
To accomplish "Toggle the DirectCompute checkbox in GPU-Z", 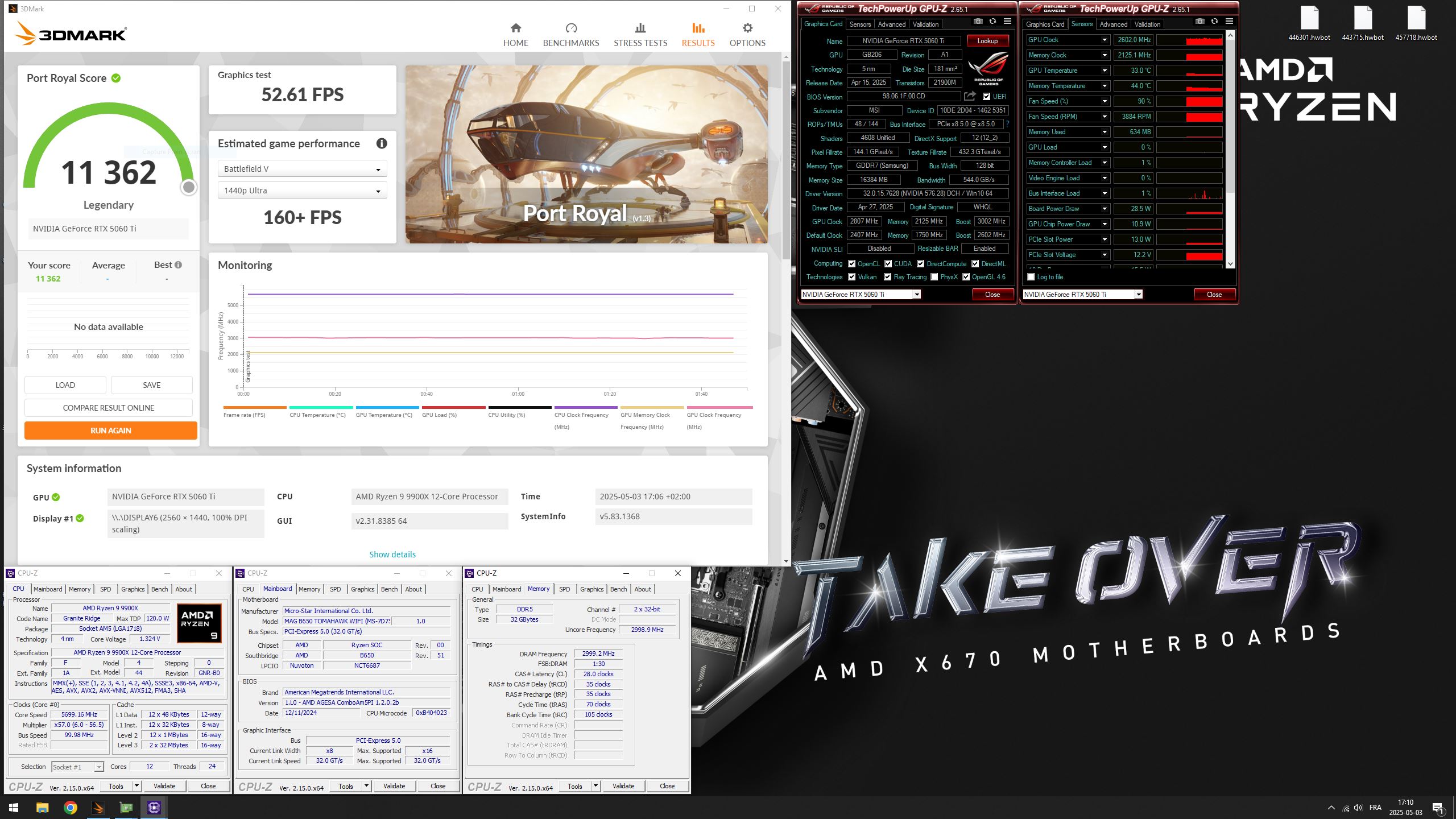I will [x=920, y=264].
